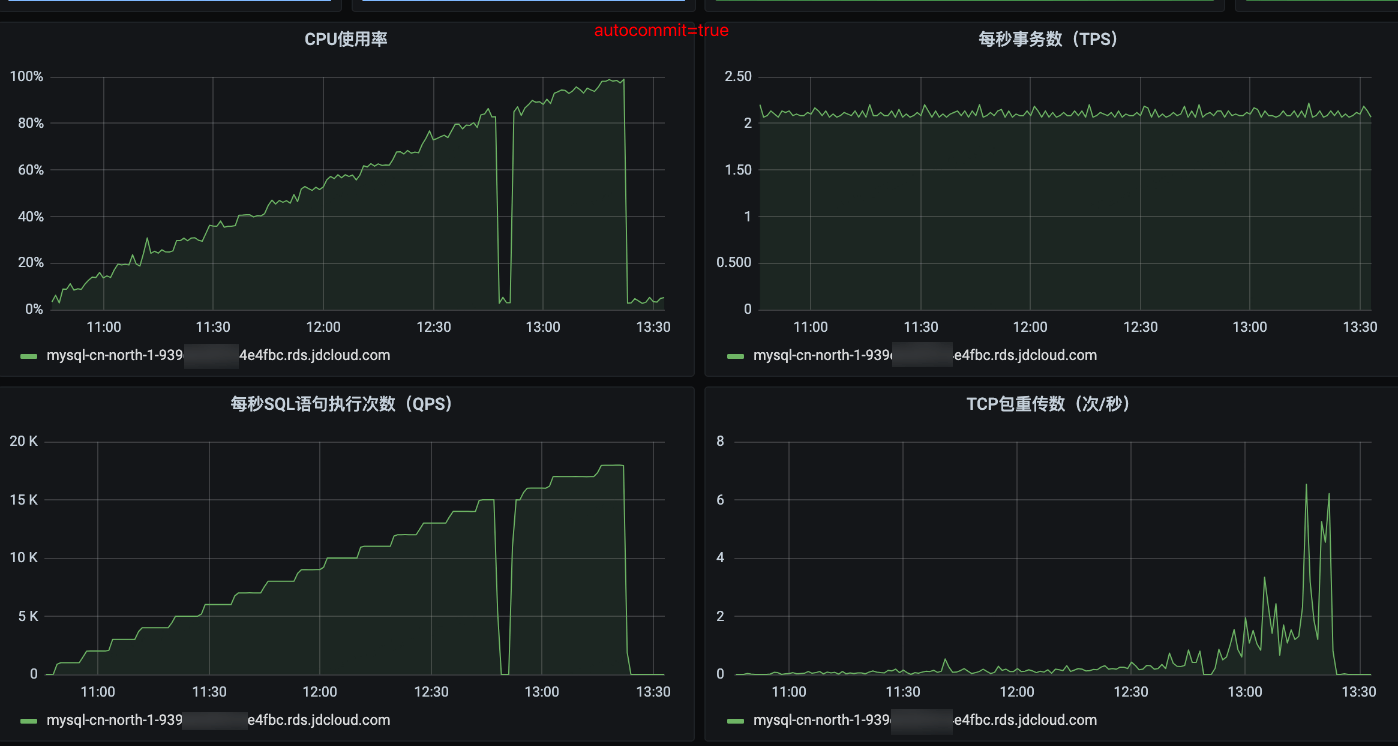Click the 13:00 x-axis label in TPS chart
The width and height of the screenshot is (1398, 746).
[x=1249, y=327]
